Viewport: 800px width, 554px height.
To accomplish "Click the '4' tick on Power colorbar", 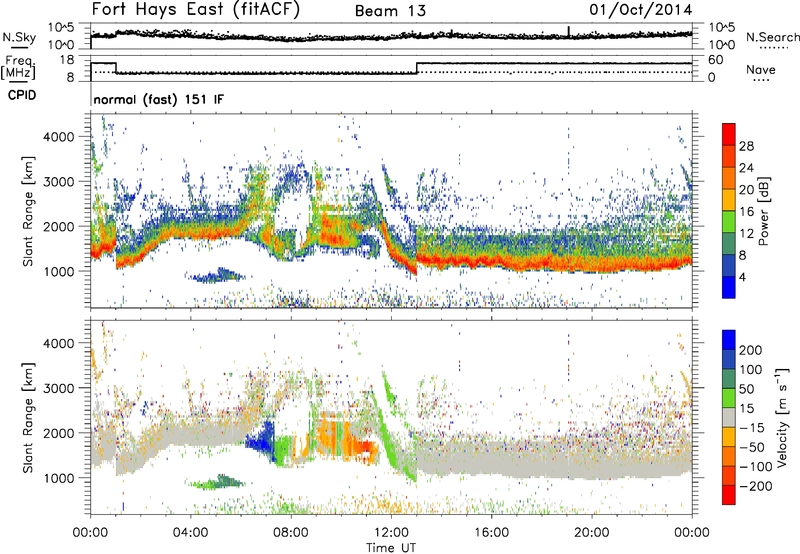I will [742, 277].
